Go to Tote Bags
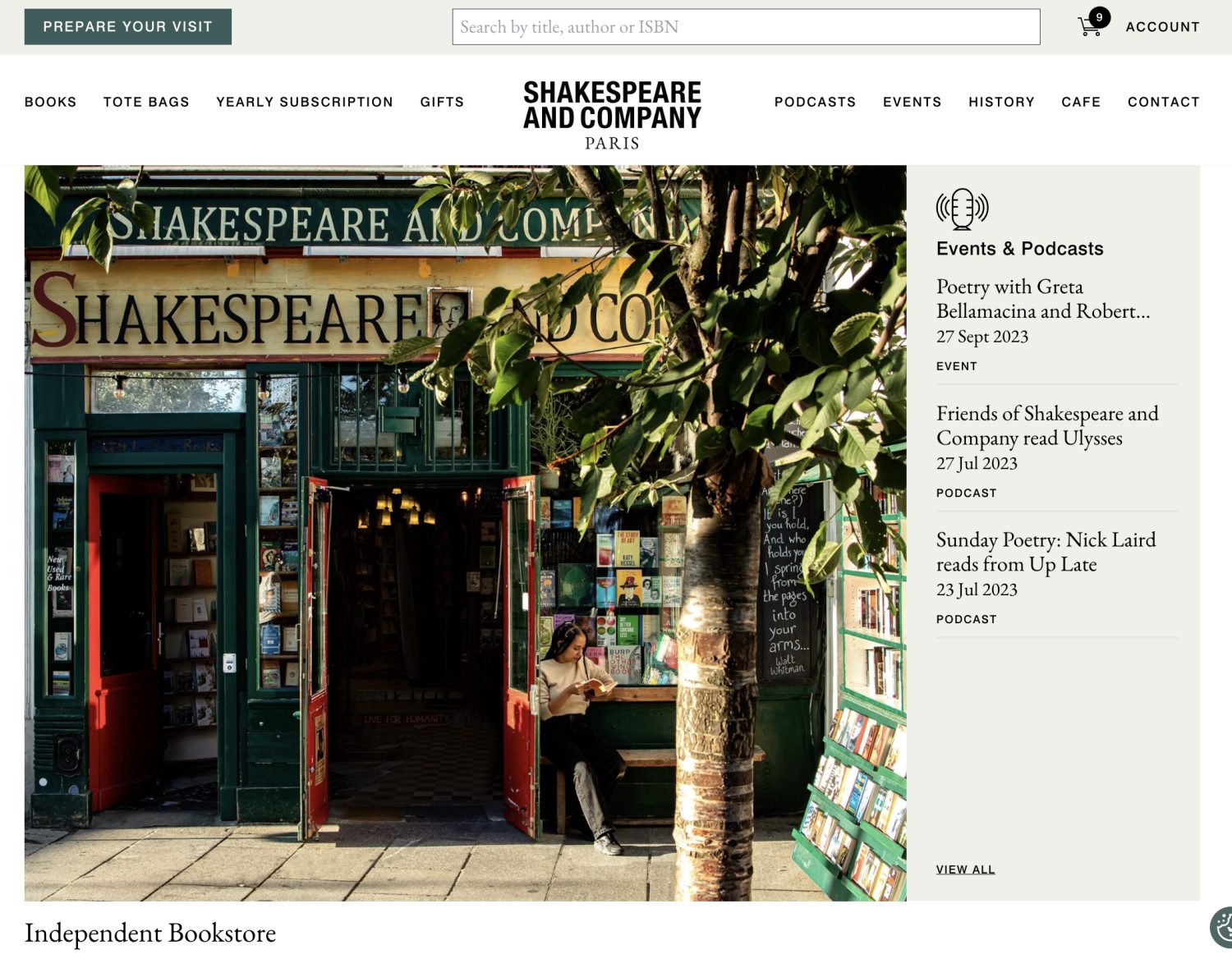Screen dimensions: 1232x959 146,102
